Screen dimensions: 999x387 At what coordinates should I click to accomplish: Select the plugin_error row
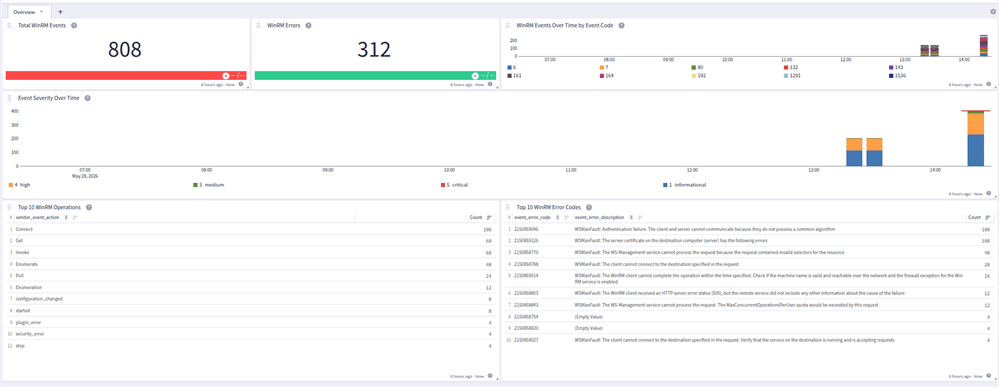point(250,322)
